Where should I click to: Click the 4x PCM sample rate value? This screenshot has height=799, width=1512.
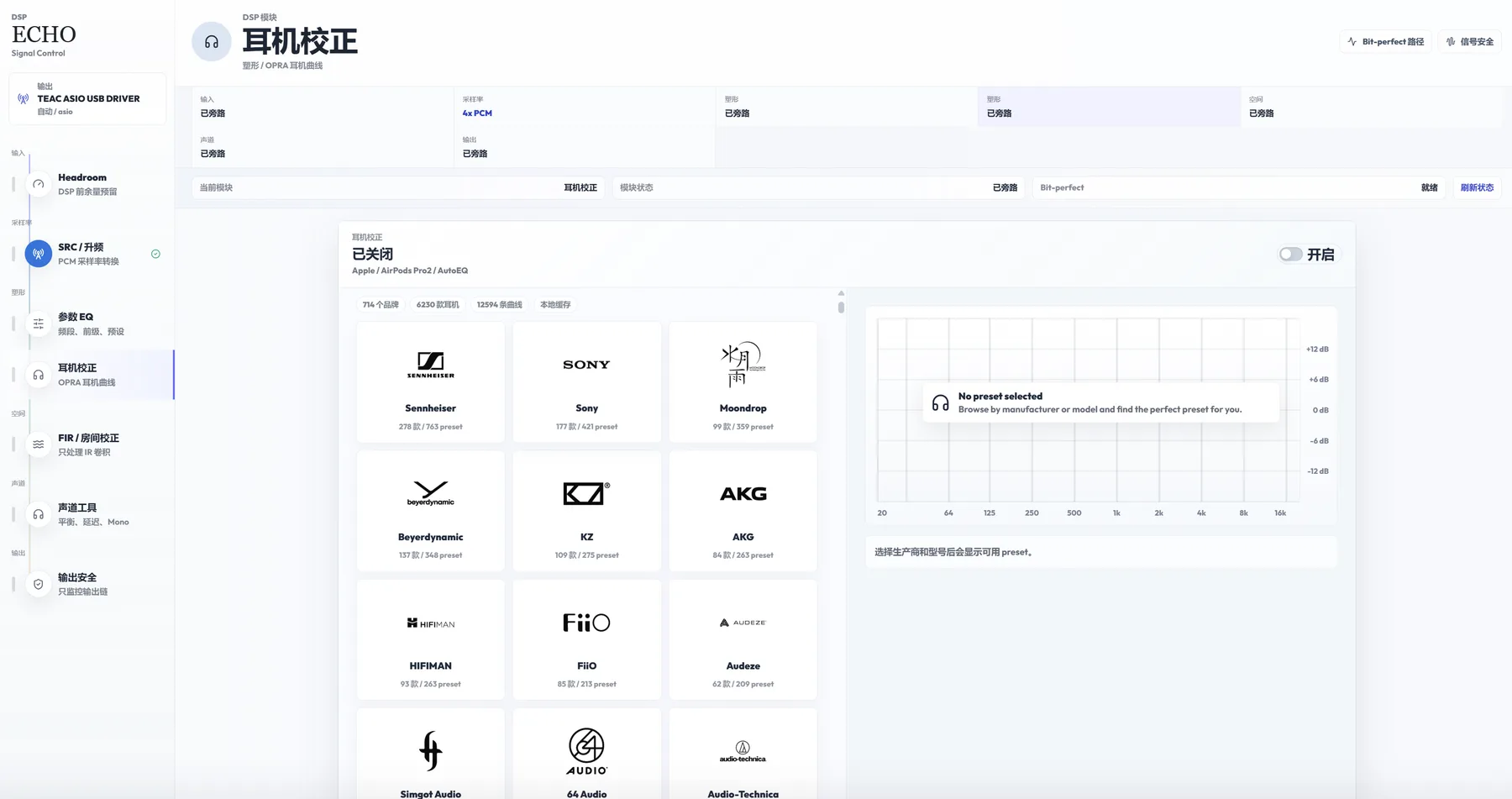point(477,113)
